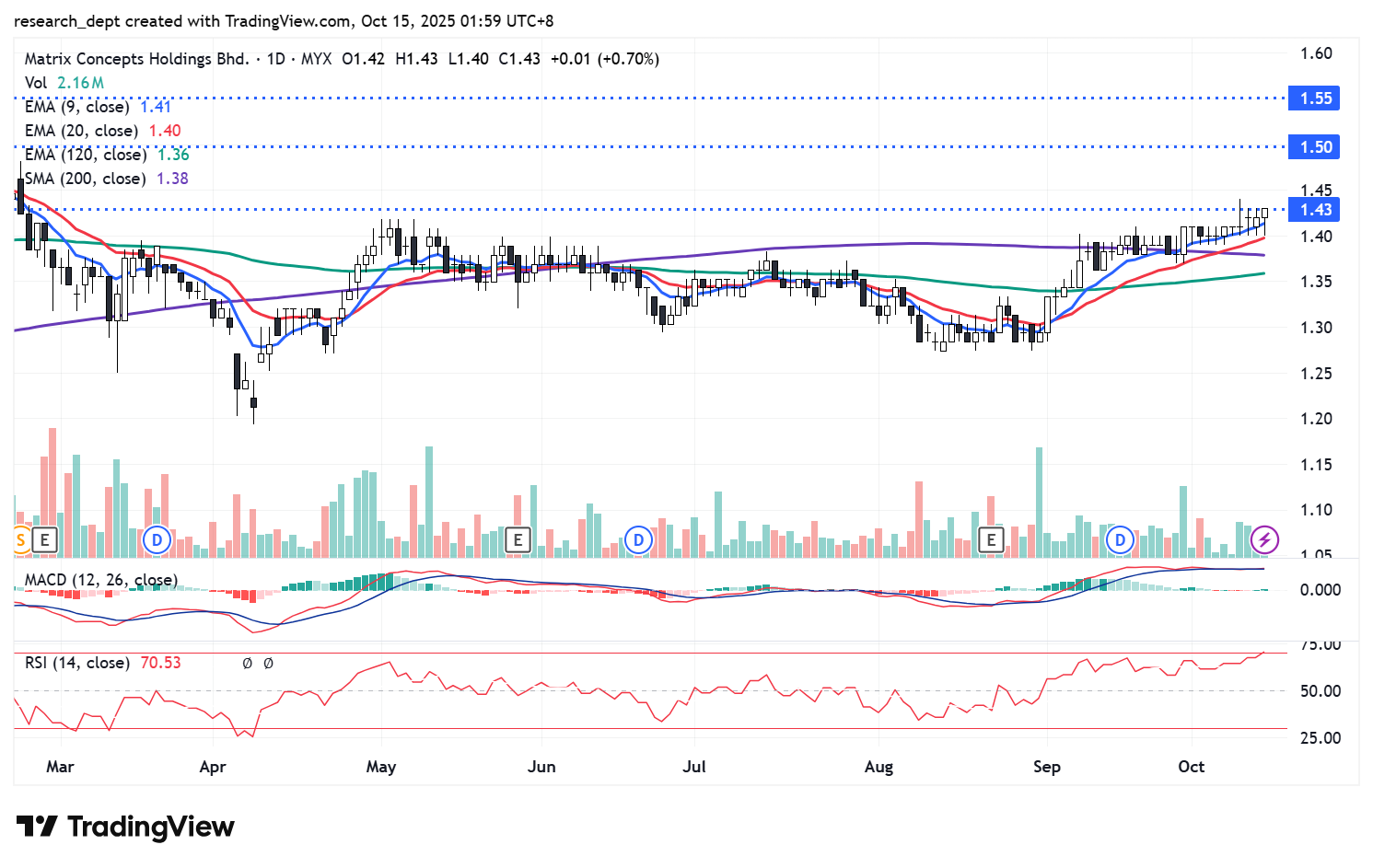This screenshot has width=1373, height=868.
Task: Click the earnings E marker in late August
Action: pos(991,540)
